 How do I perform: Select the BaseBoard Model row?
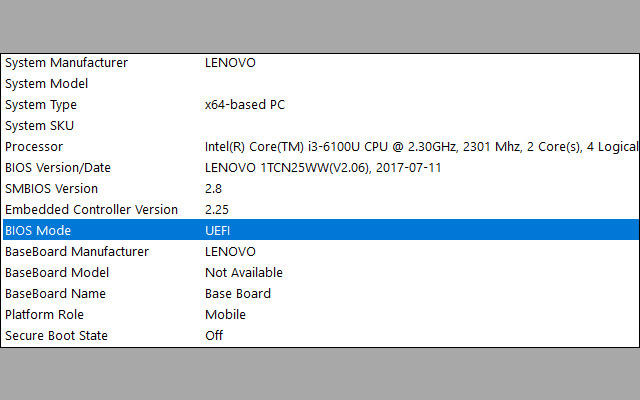click(x=321, y=273)
